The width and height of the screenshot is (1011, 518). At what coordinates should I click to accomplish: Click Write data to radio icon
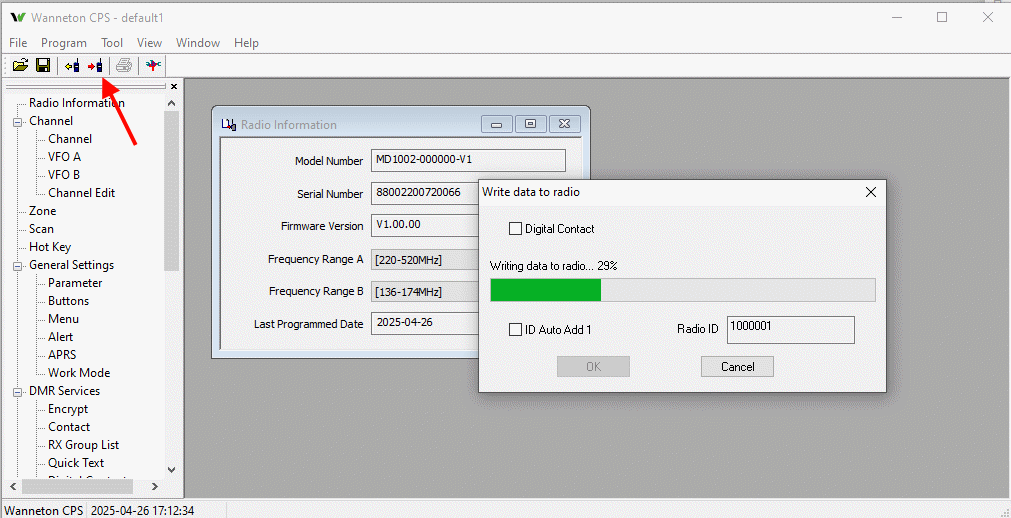tap(95, 65)
